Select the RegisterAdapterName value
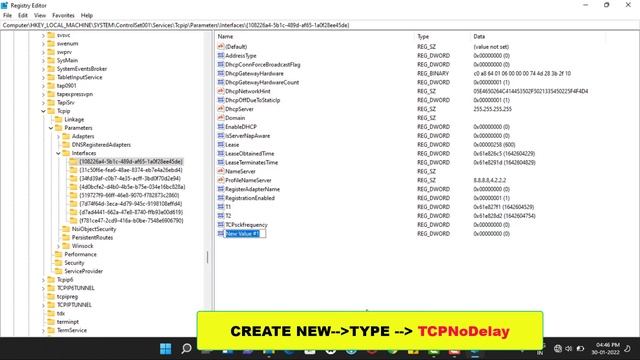 pyautogui.click(x=252, y=189)
